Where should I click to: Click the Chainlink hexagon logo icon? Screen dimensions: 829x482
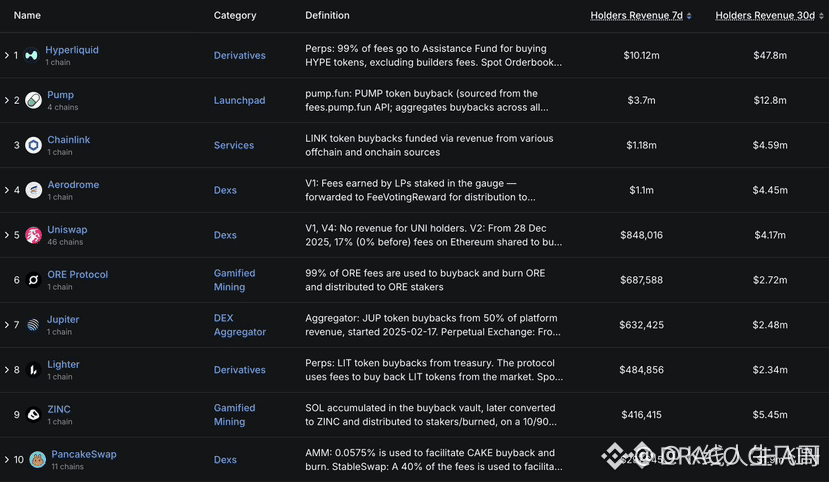(33, 145)
